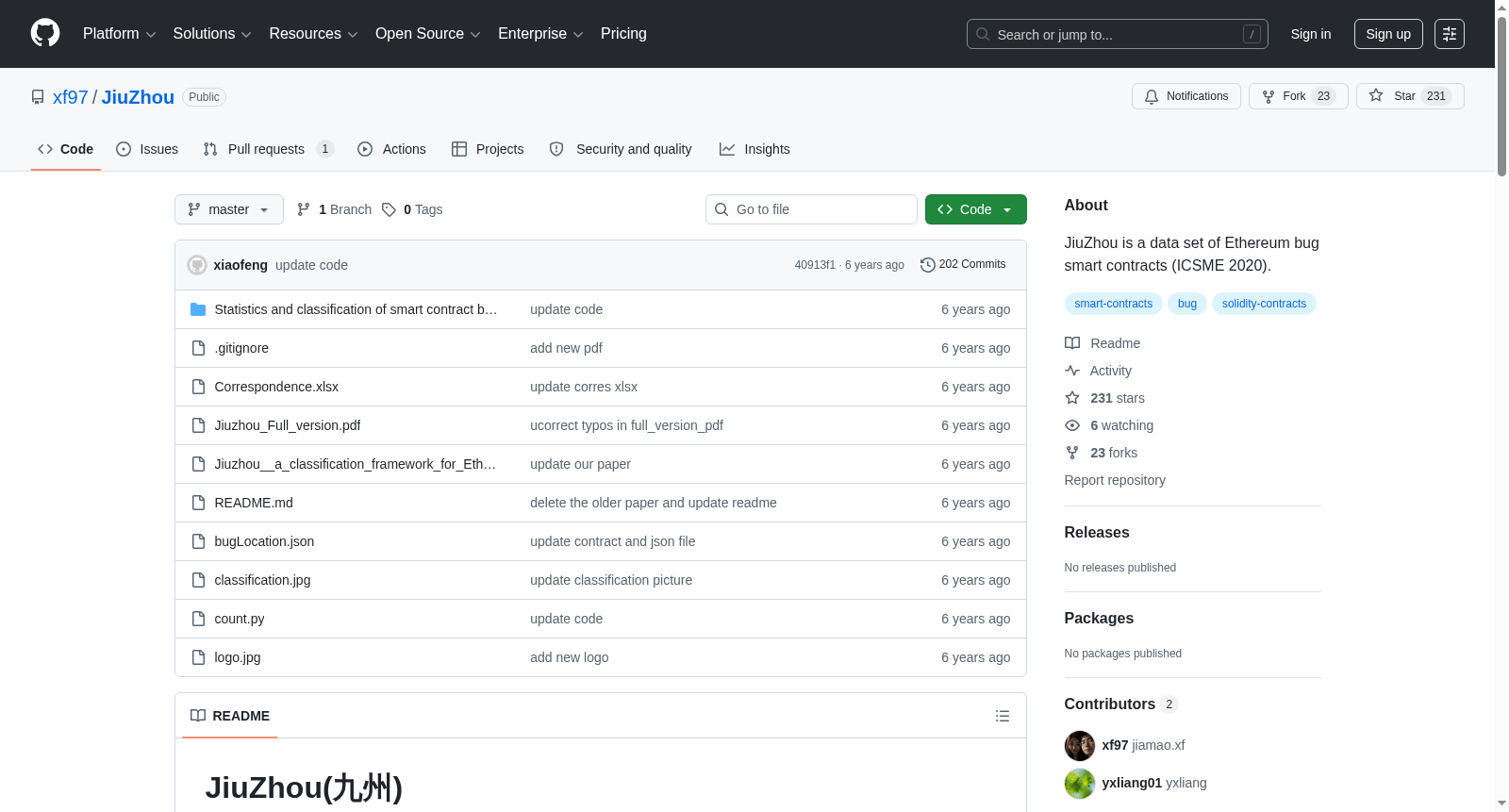Screen dimensions: 1509x812
Task: Open commit hash 40913f1
Action: pyautogui.click(x=815, y=265)
